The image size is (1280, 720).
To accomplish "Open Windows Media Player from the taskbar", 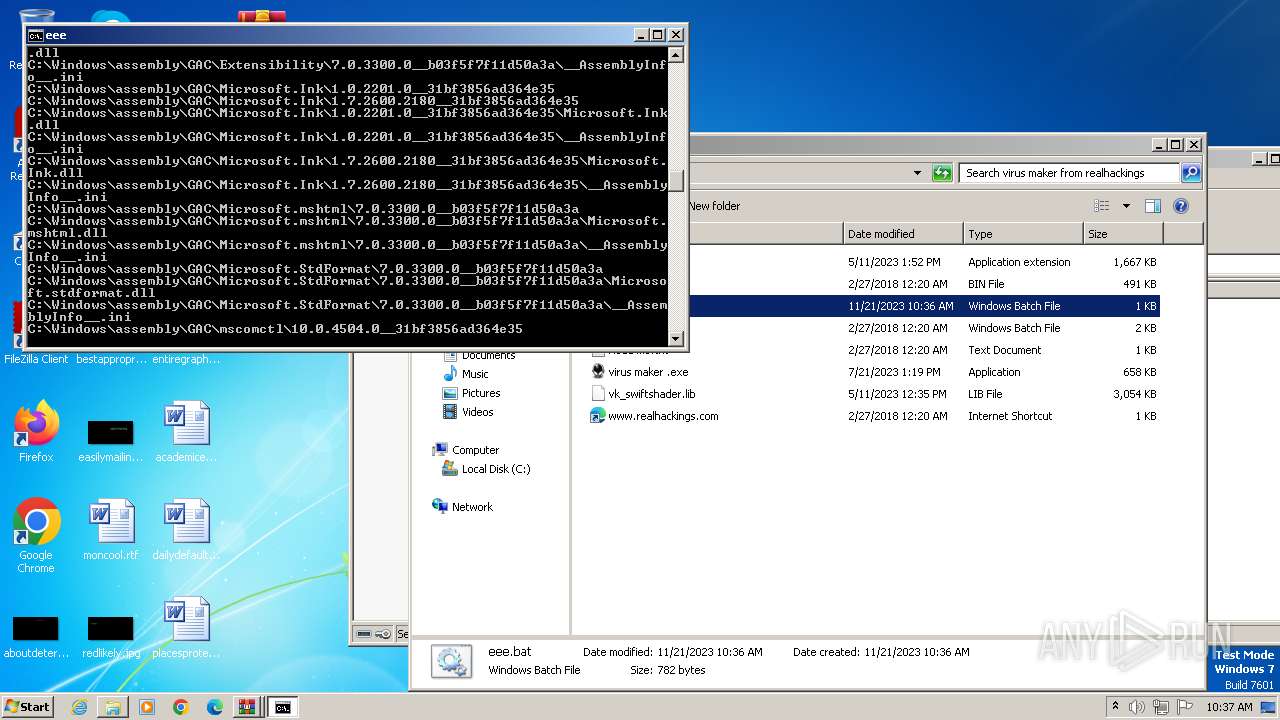I will [147, 707].
